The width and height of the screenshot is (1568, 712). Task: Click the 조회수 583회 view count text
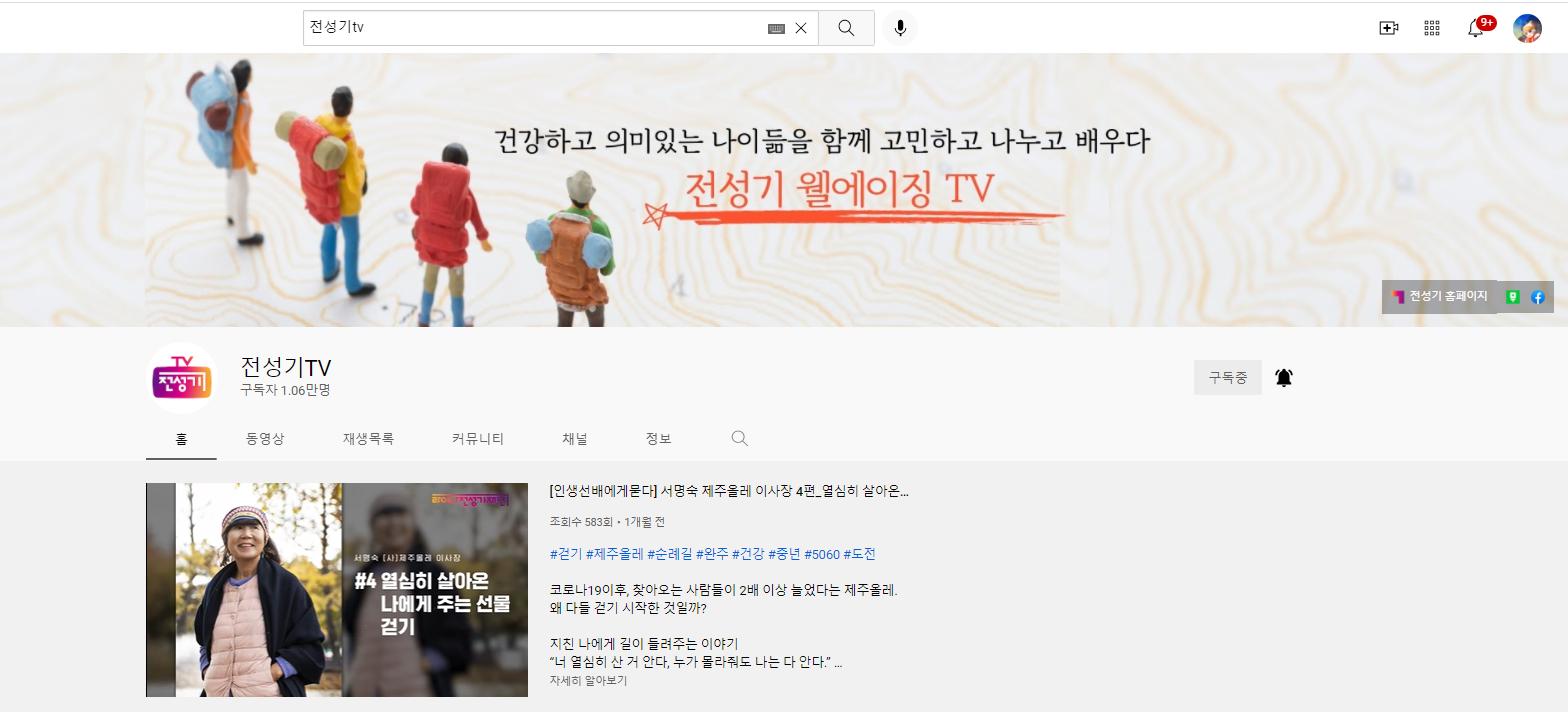(x=581, y=522)
